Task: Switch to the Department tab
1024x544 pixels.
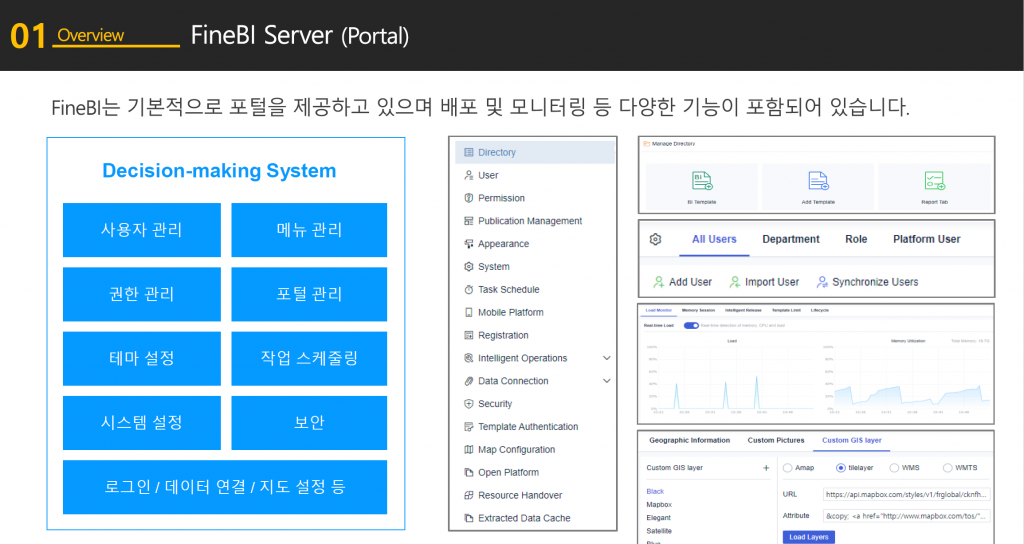Action: click(790, 240)
